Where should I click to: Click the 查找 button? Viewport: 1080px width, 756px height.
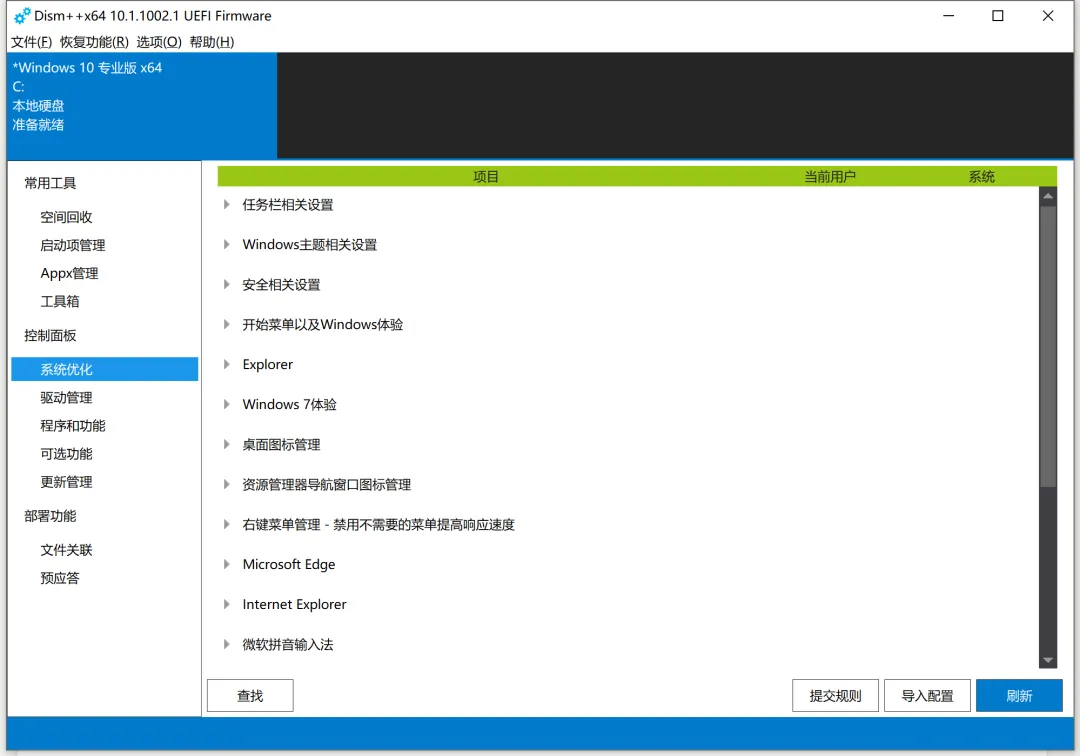click(x=250, y=695)
